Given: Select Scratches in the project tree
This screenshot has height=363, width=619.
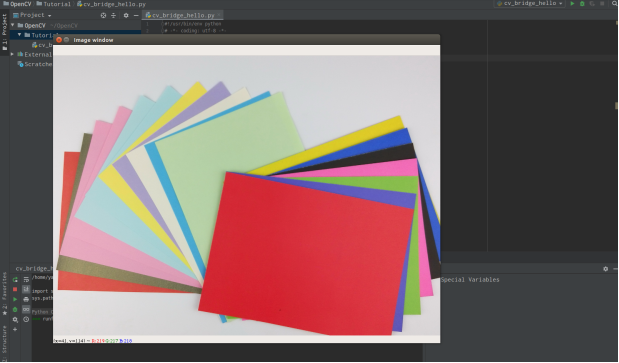Looking at the screenshot, I should pyautogui.click(x=35, y=64).
